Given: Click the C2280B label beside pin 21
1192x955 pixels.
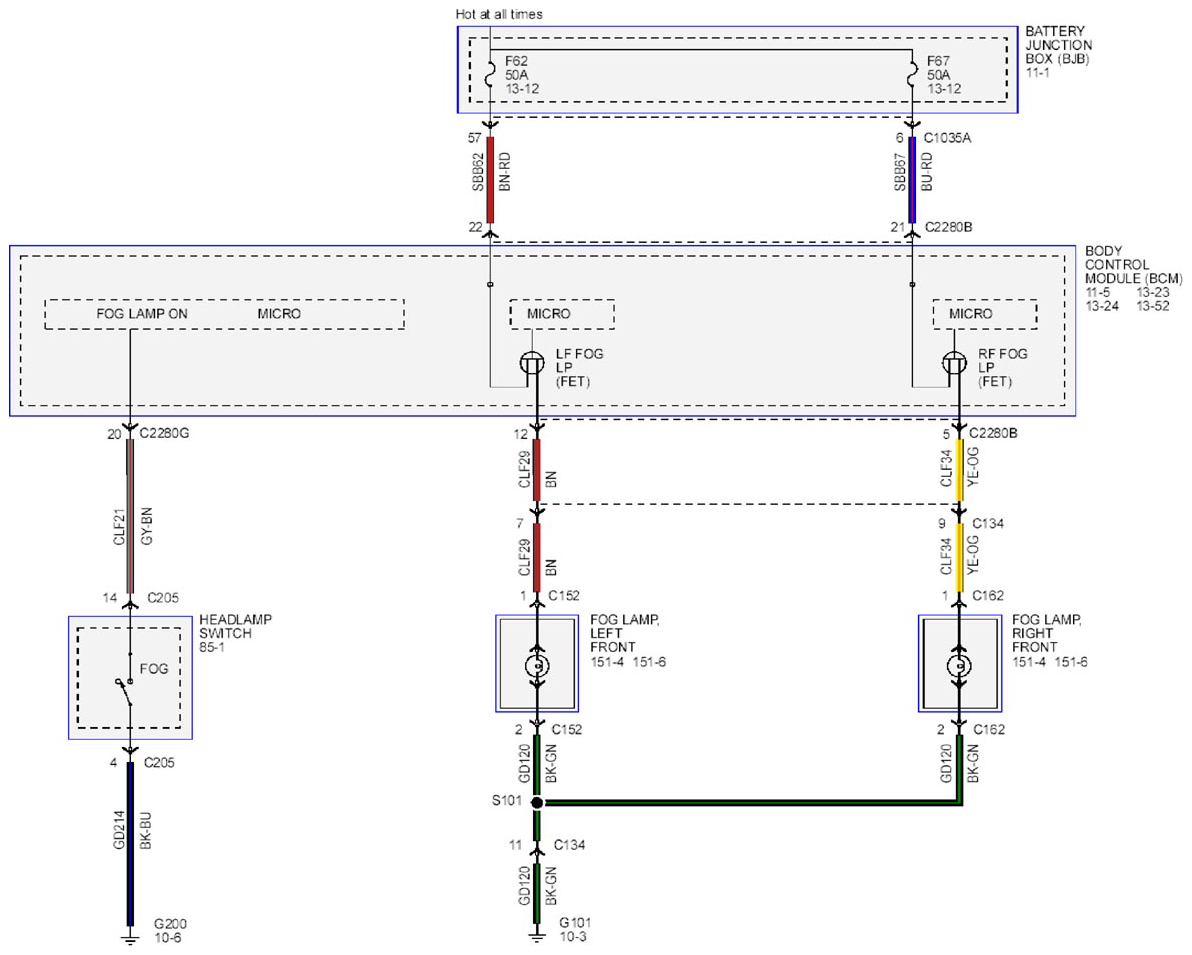Looking at the screenshot, I should (948, 227).
